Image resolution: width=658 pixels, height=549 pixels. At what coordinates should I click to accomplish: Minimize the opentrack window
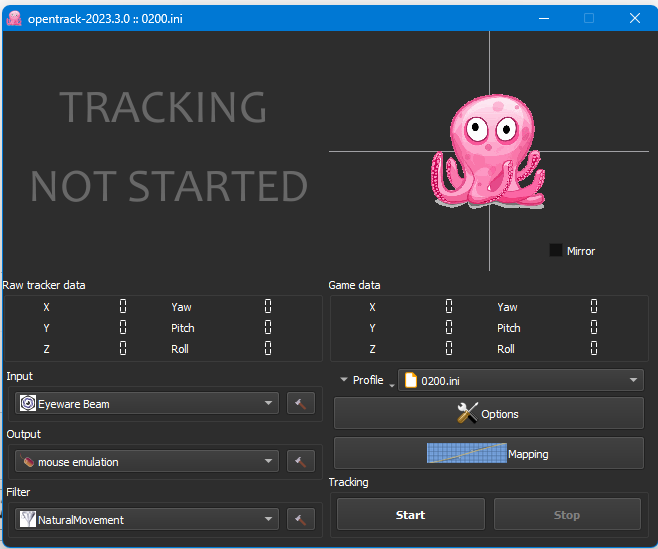(x=543, y=18)
